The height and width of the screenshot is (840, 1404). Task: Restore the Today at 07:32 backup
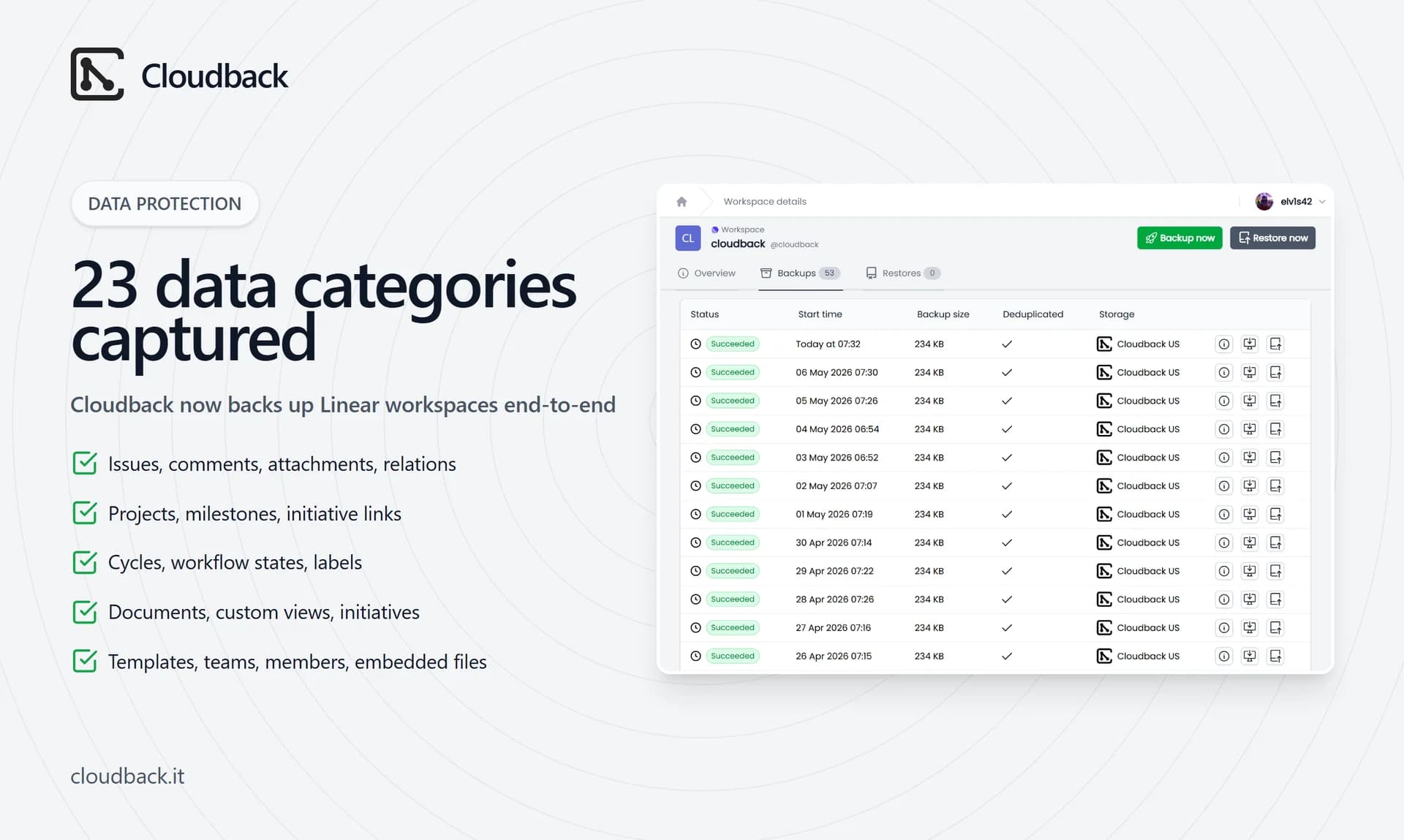tap(1275, 344)
